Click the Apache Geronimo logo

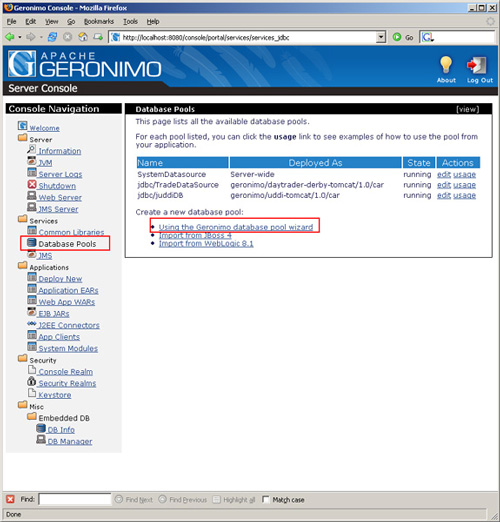85,64
